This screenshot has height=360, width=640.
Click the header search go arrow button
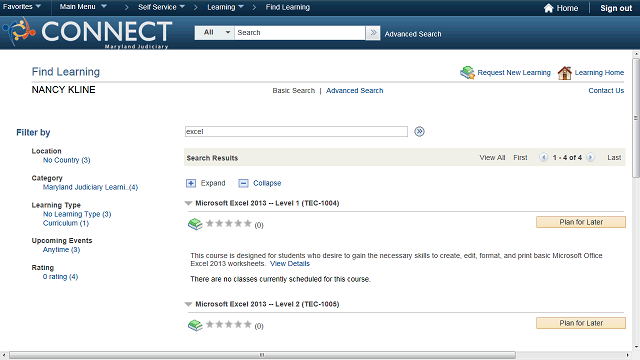pyautogui.click(x=373, y=33)
